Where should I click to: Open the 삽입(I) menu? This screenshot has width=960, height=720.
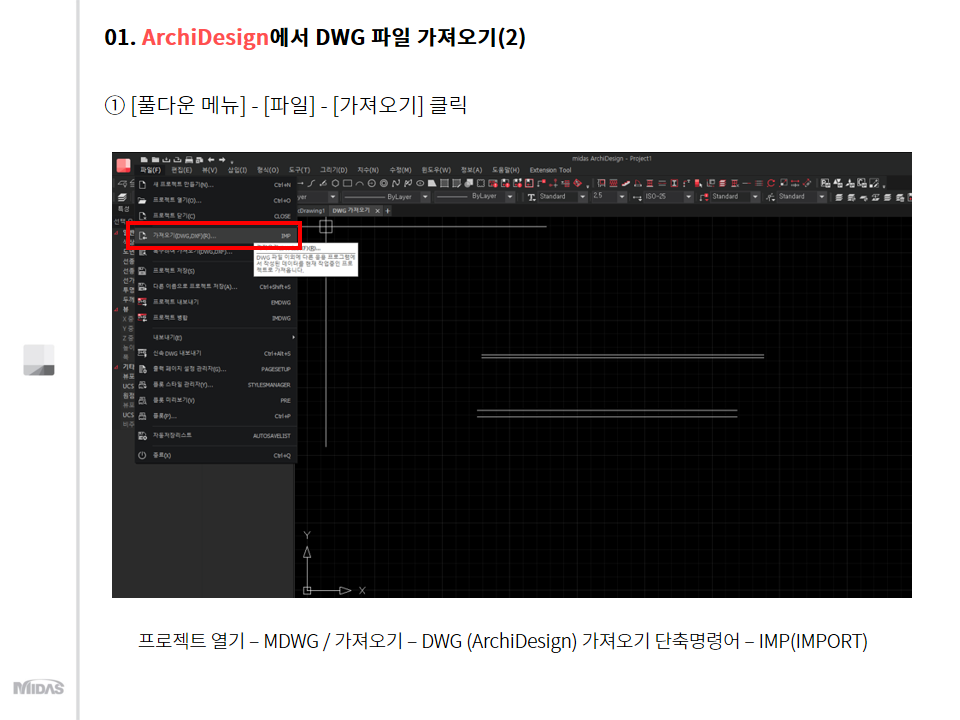point(237,170)
